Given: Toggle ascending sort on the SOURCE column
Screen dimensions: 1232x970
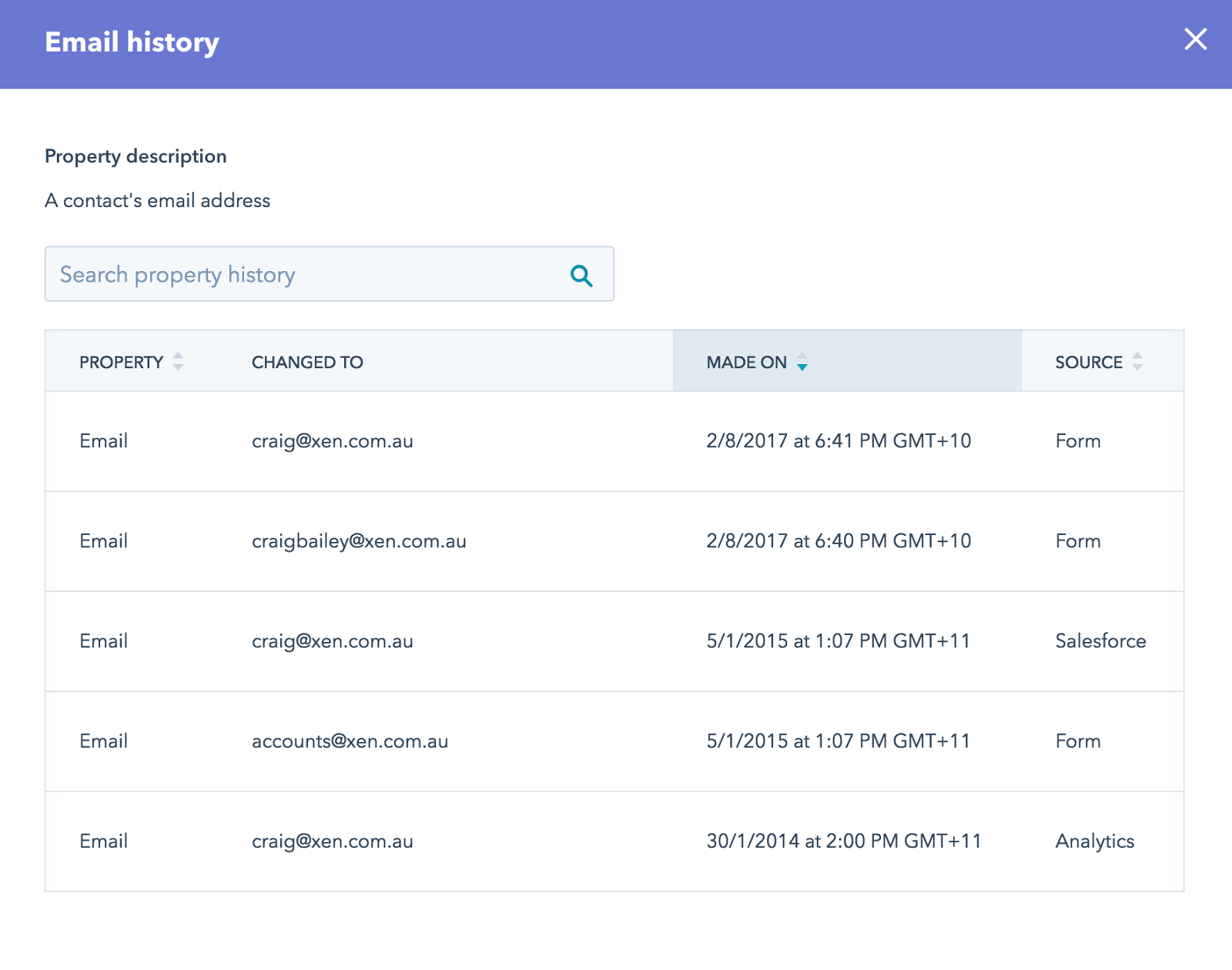Looking at the screenshot, I should pos(1138,356).
